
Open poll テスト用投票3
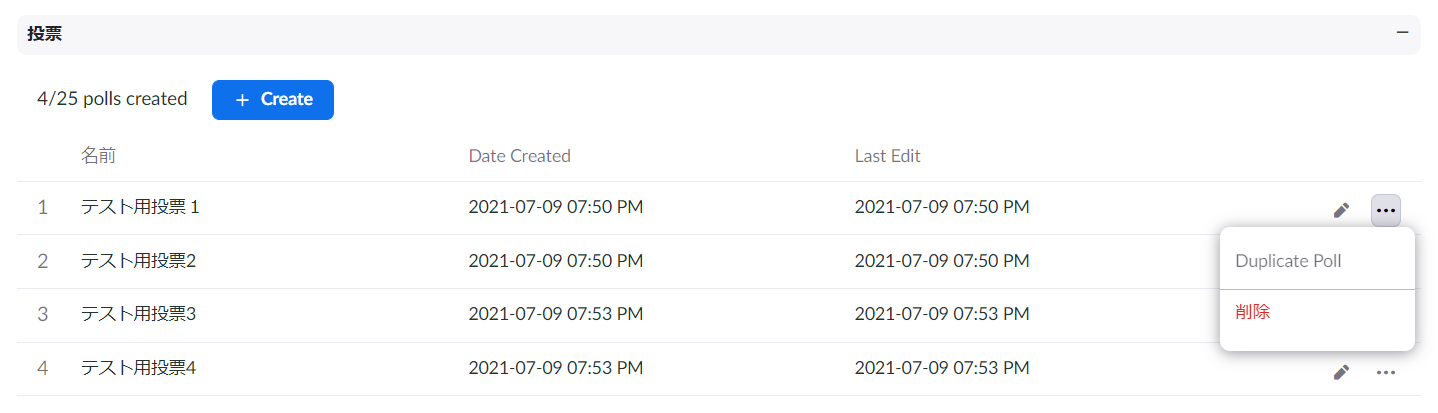138,315
